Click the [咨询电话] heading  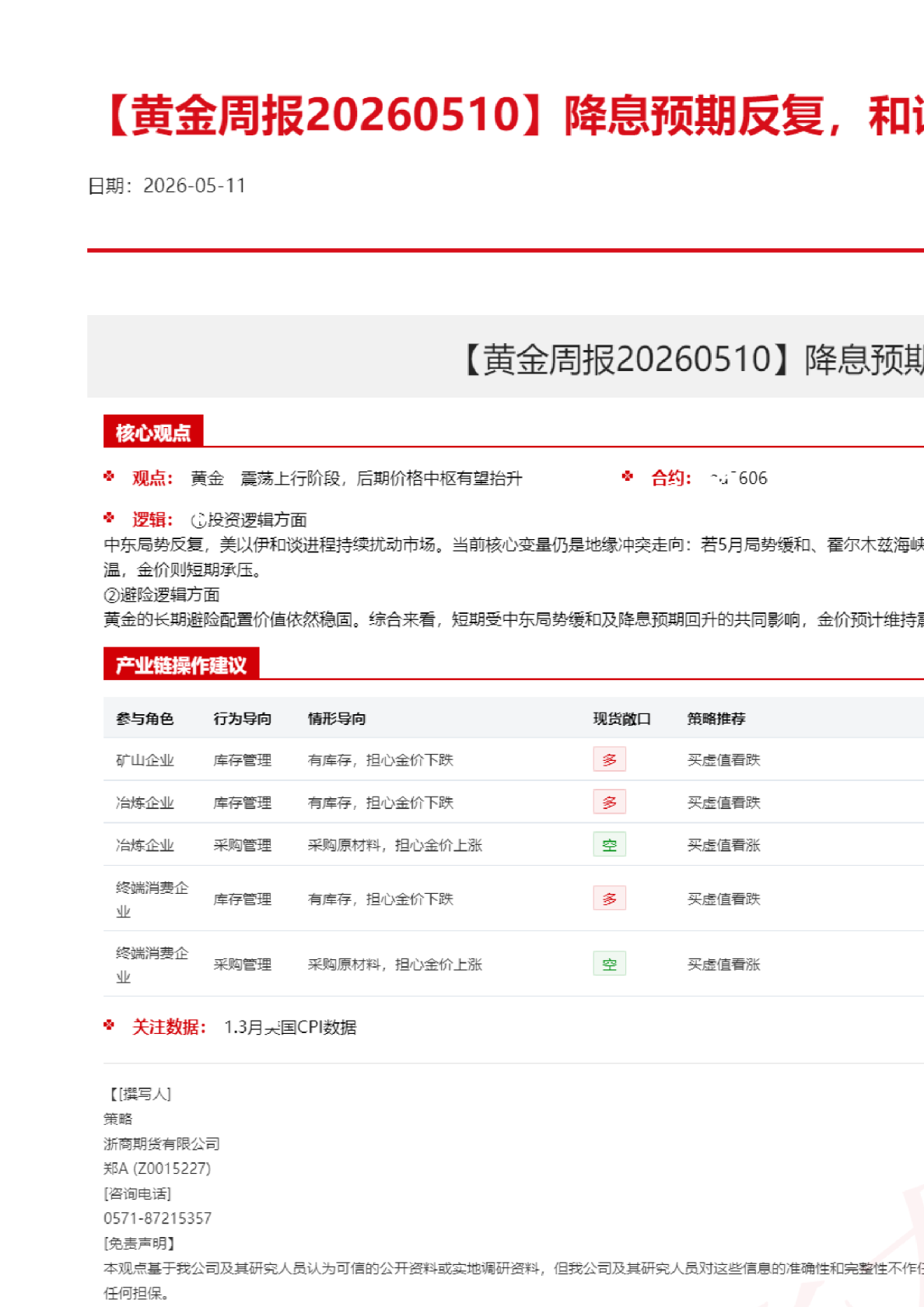pos(138,1194)
